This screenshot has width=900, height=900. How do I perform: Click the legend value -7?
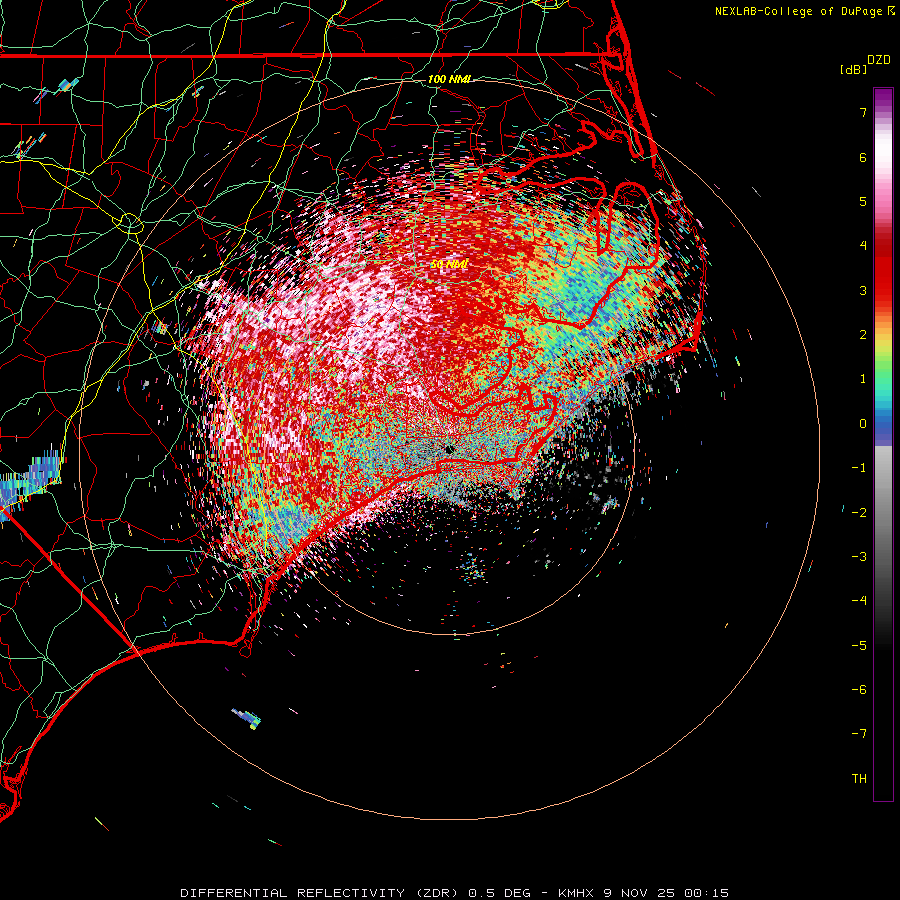click(x=859, y=734)
